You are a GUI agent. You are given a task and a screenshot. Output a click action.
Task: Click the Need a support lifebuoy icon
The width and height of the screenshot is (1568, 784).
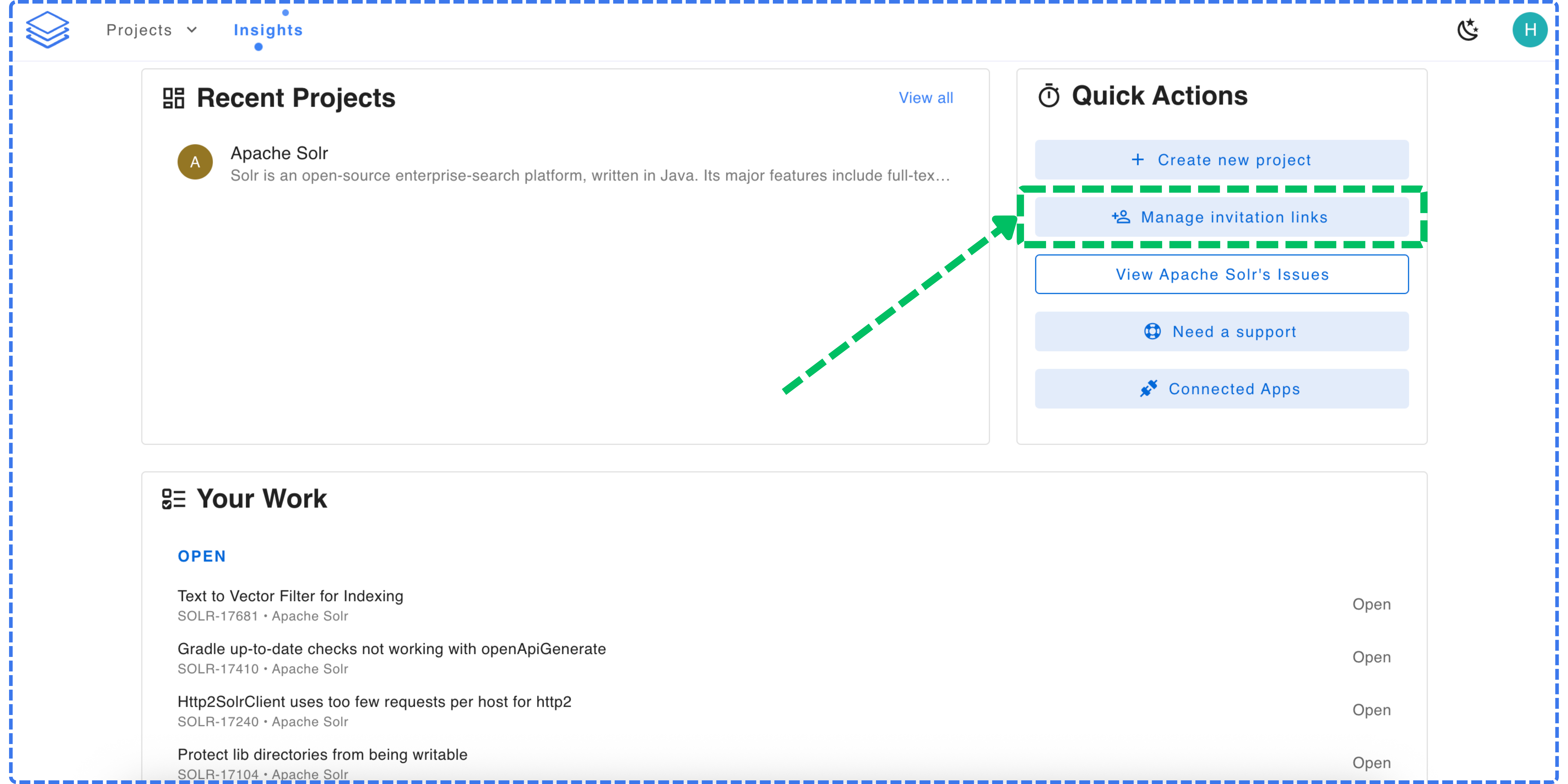click(1152, 332)
